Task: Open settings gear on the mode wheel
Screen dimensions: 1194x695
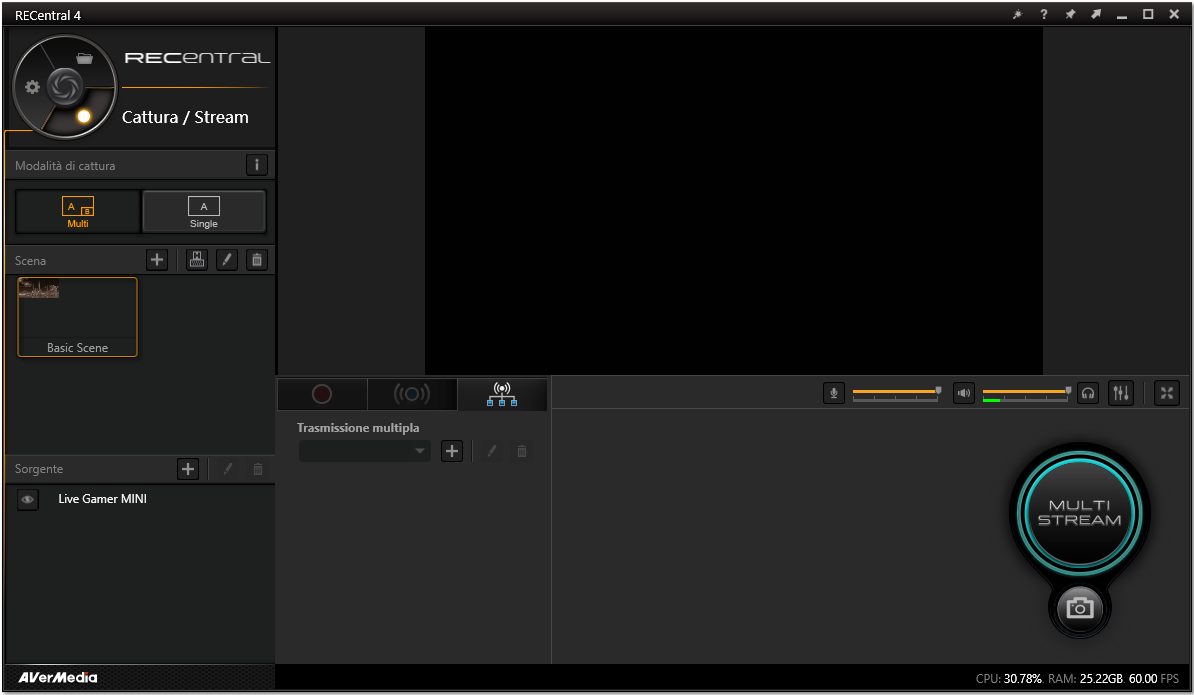Action: point(32,87)
